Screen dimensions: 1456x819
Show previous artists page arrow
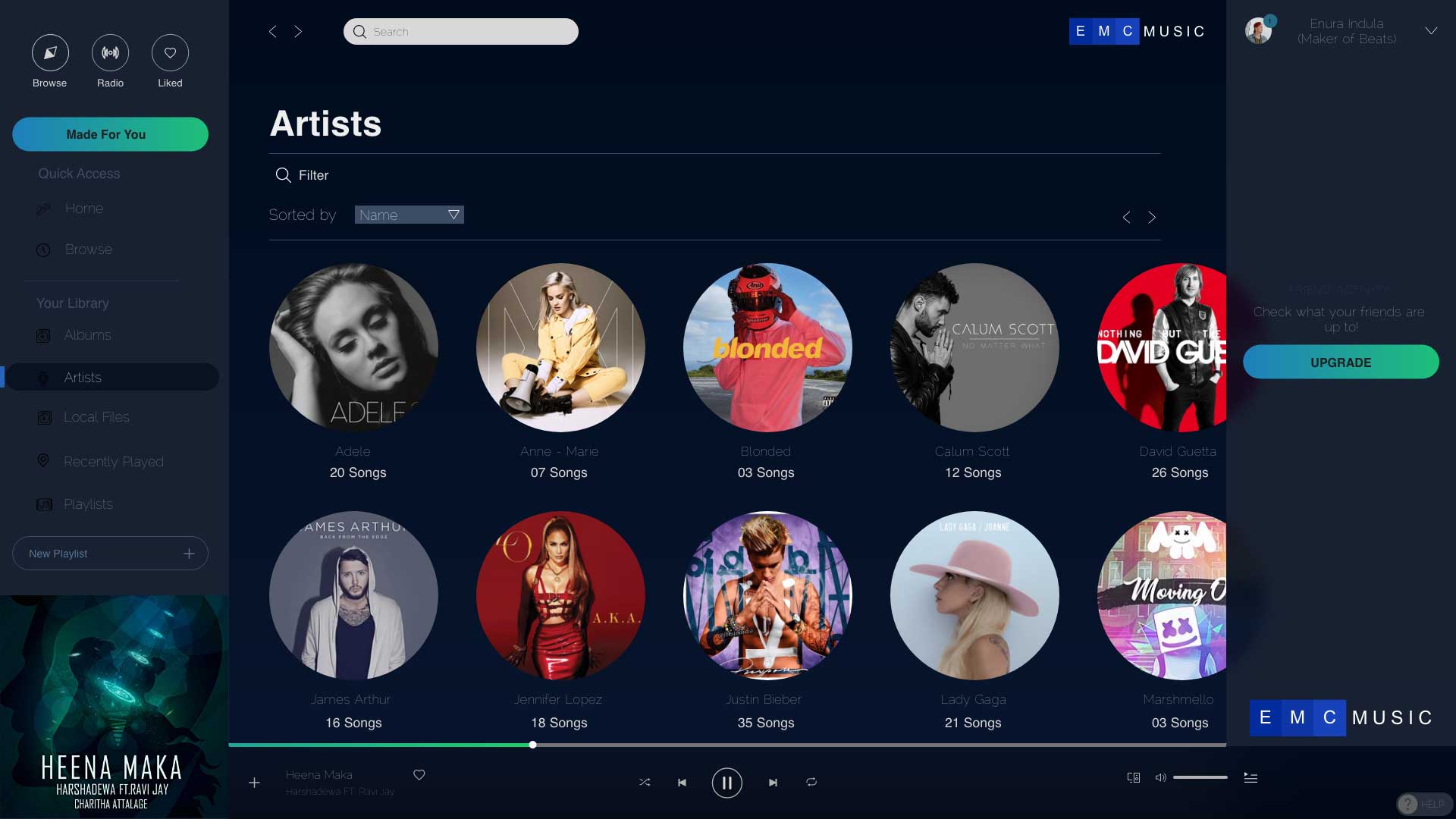click(x=1127, y=218)
